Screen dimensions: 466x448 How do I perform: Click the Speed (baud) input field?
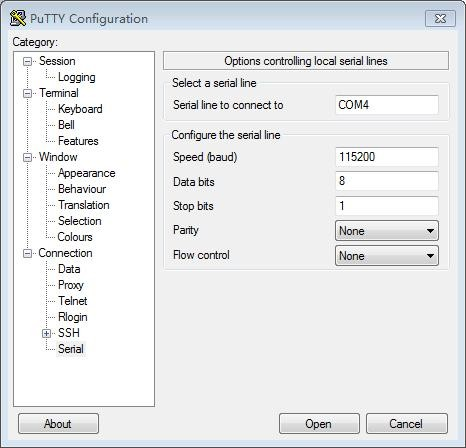point(387,157)
